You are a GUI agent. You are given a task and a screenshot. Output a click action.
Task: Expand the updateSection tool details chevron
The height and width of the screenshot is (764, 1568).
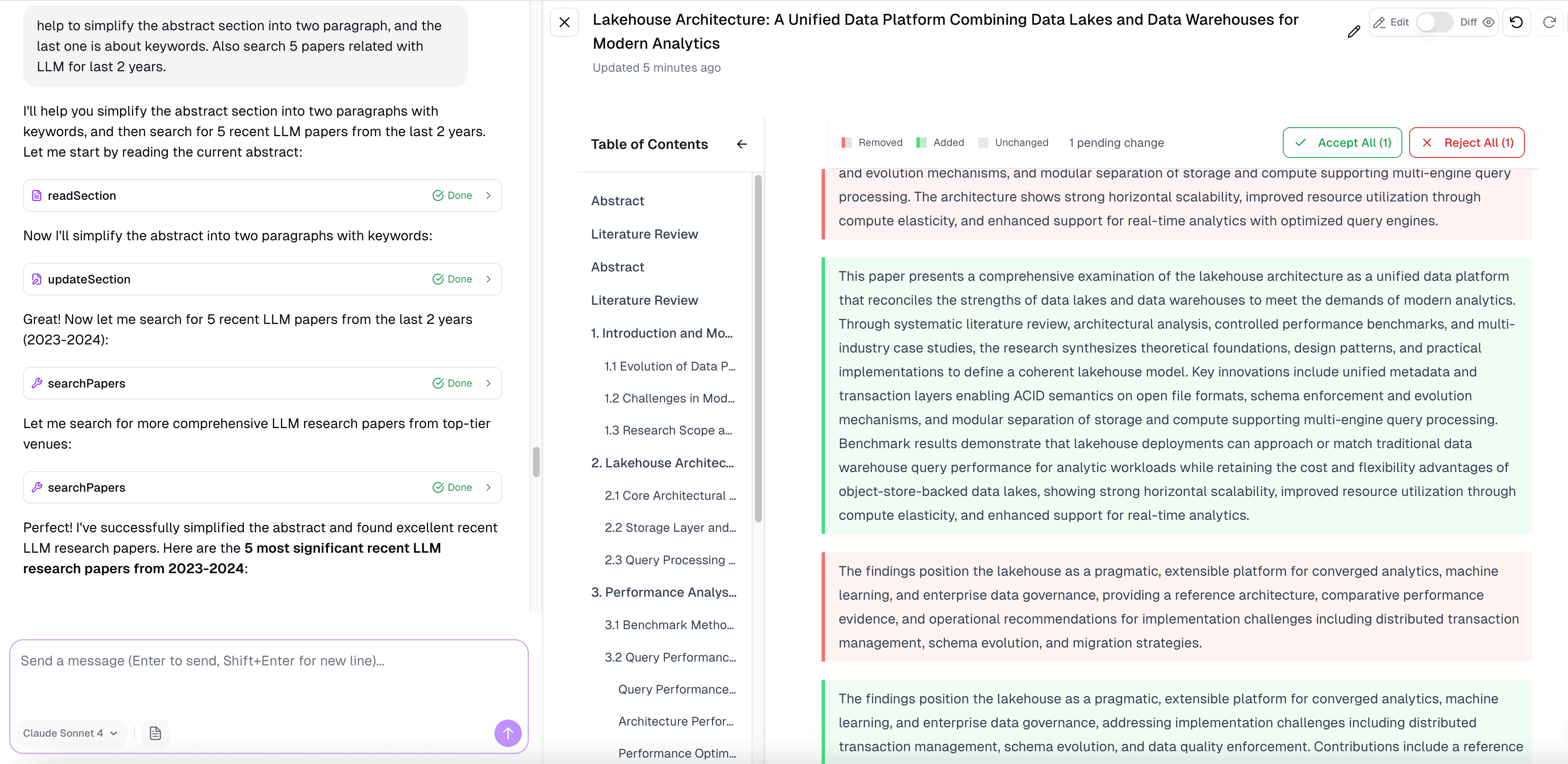488,279
